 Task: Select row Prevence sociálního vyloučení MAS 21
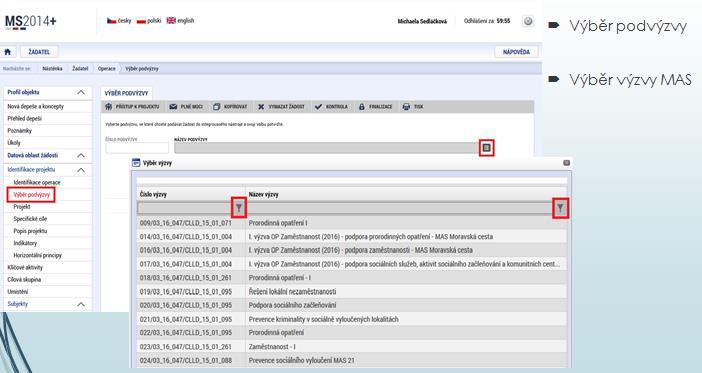[352, 360]
